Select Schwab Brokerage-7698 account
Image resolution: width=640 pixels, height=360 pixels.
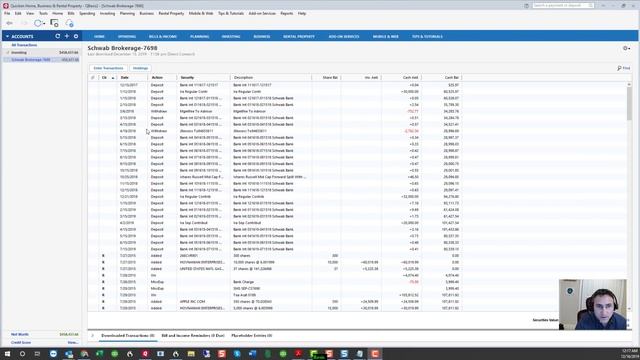click(31, 60)
